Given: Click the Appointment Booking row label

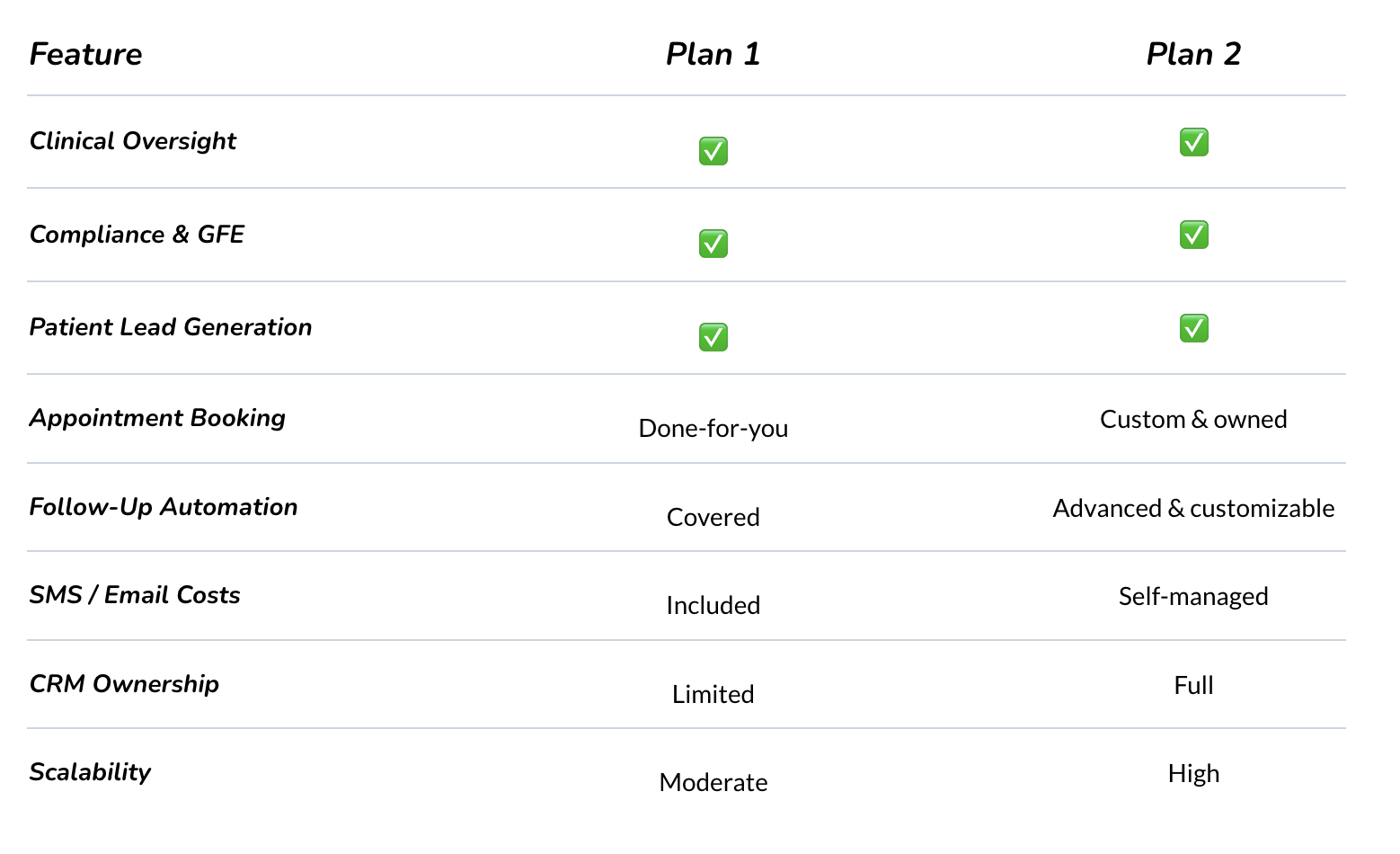Looking at the screenshot, I should [x=157, y=418].
